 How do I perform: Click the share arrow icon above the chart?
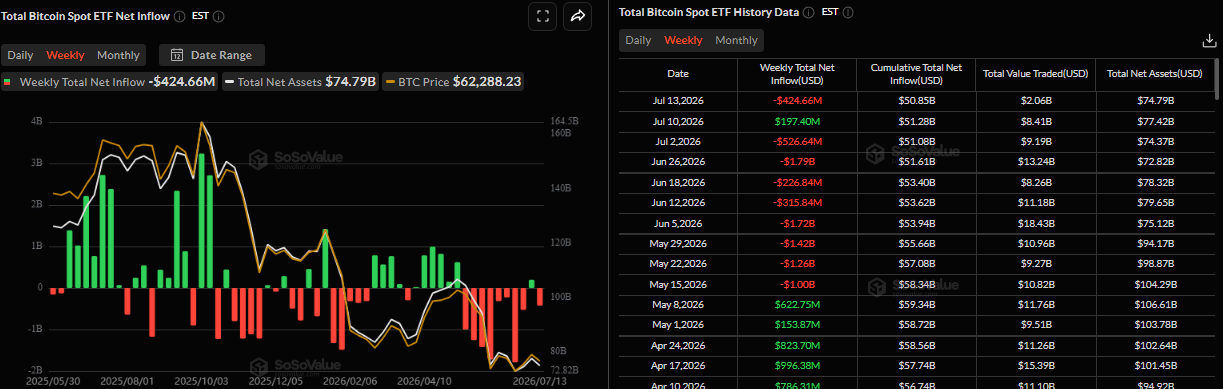coord(578,16)
